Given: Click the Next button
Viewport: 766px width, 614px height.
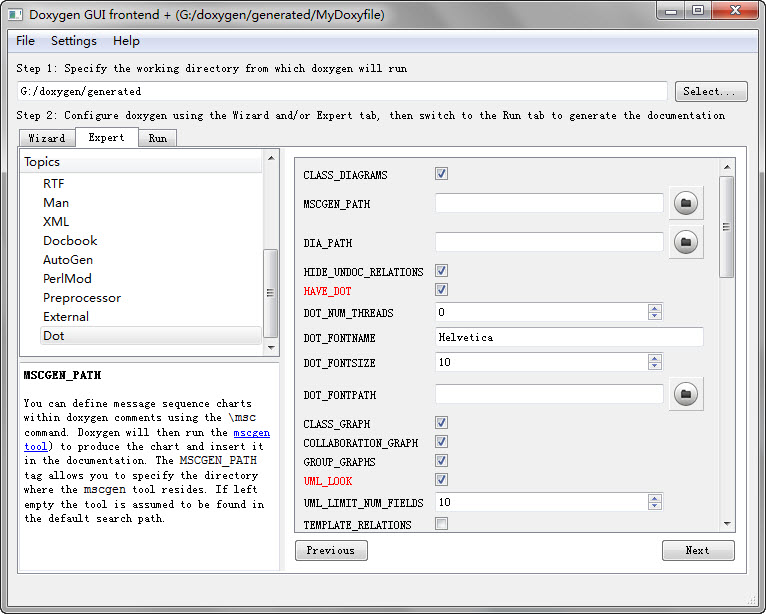Looking at the screenshot, I should pyautogui.click(x=698, y=550).
